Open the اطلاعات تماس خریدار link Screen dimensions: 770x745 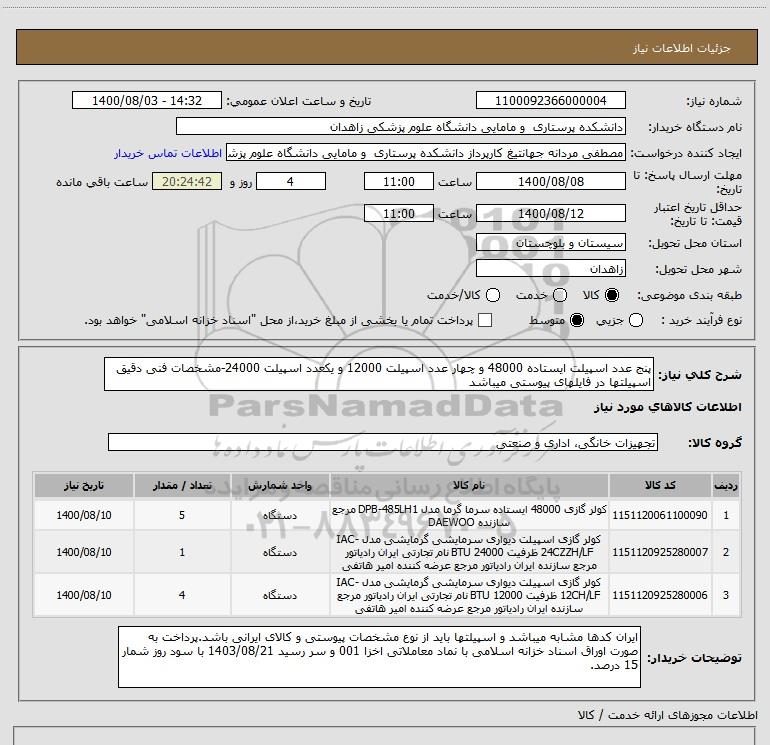168,153
